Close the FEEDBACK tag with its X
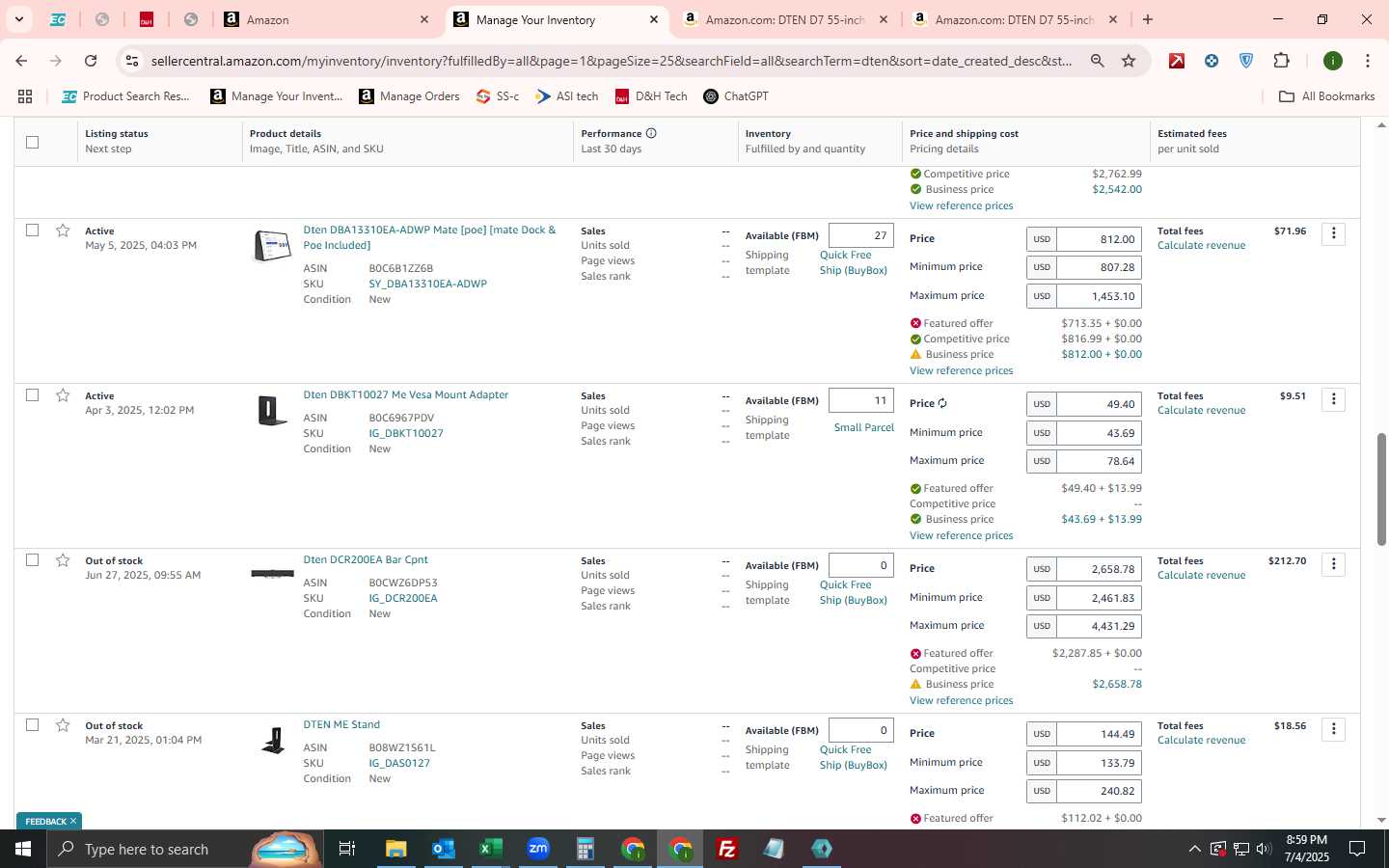This screenshot has height=868, width=1389. (x=72, y=821)
